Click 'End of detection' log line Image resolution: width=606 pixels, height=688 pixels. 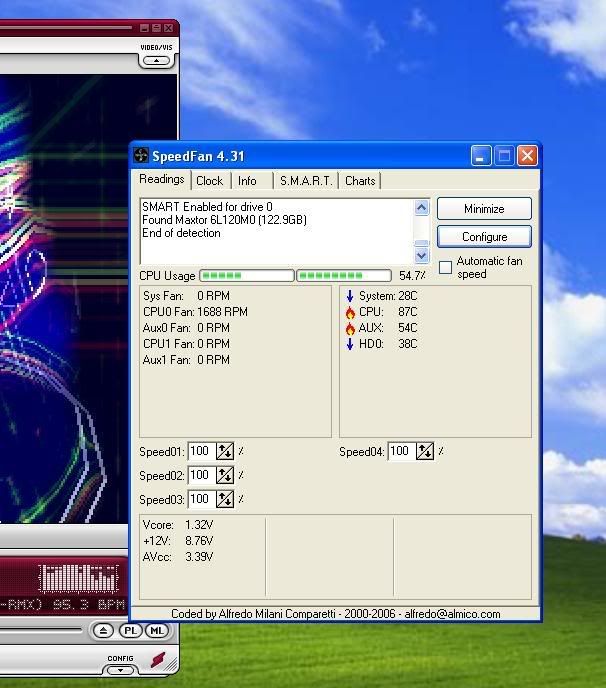tap(181, 233)
